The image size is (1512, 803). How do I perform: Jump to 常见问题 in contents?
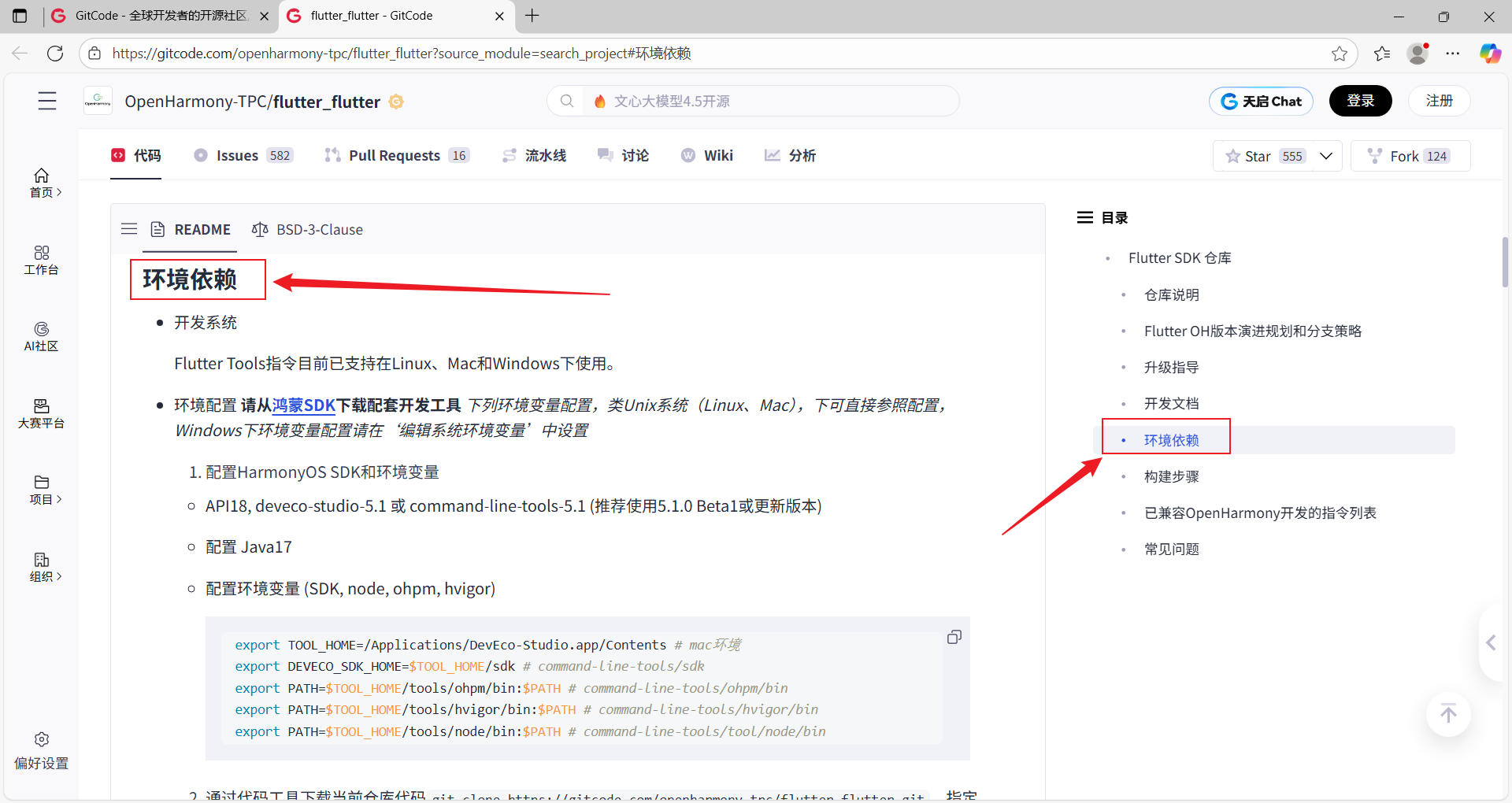point(1171,549)
